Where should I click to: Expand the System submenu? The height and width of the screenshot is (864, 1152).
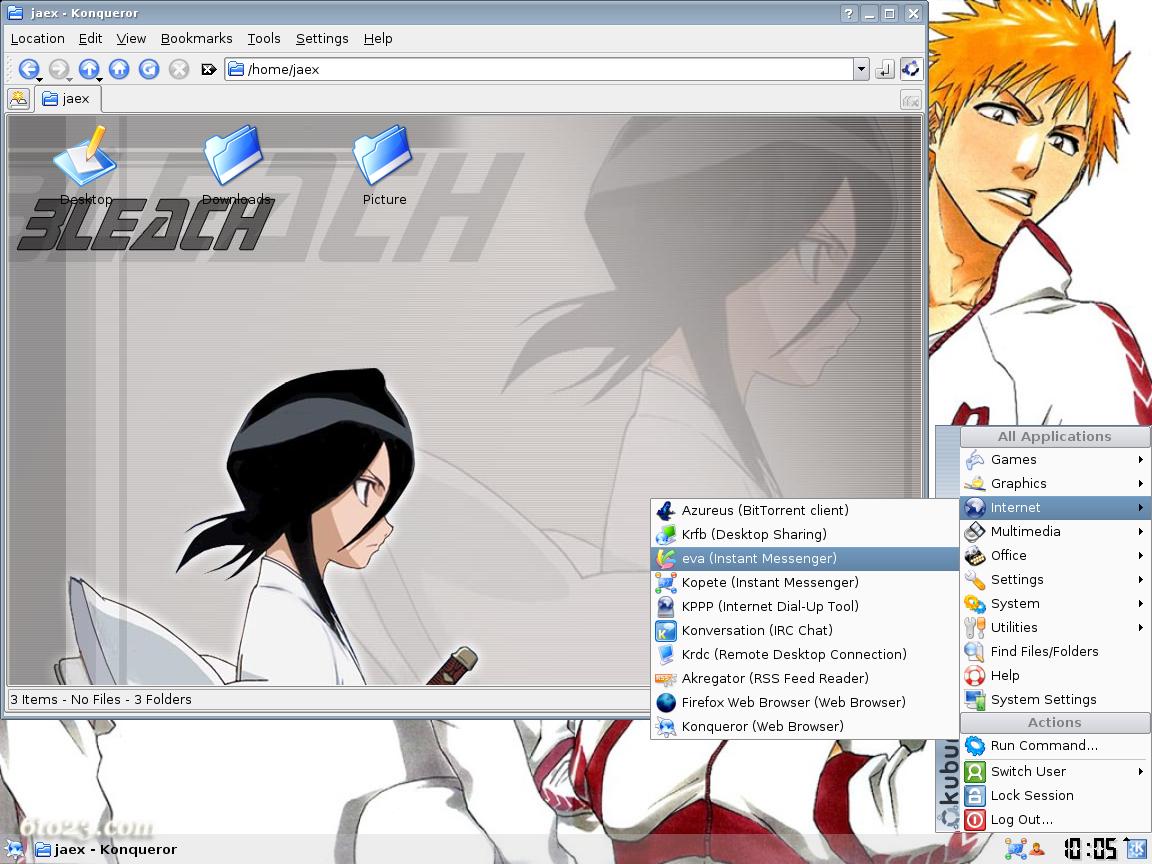(1055, 603)
